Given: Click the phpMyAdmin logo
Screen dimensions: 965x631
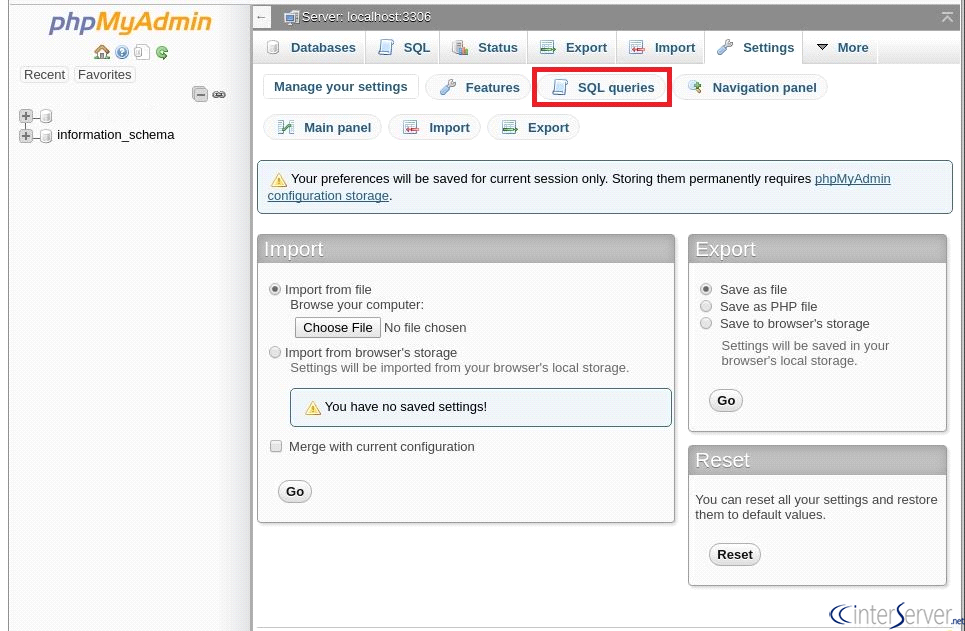Looking at the screenshot, I should coord(130,22).
